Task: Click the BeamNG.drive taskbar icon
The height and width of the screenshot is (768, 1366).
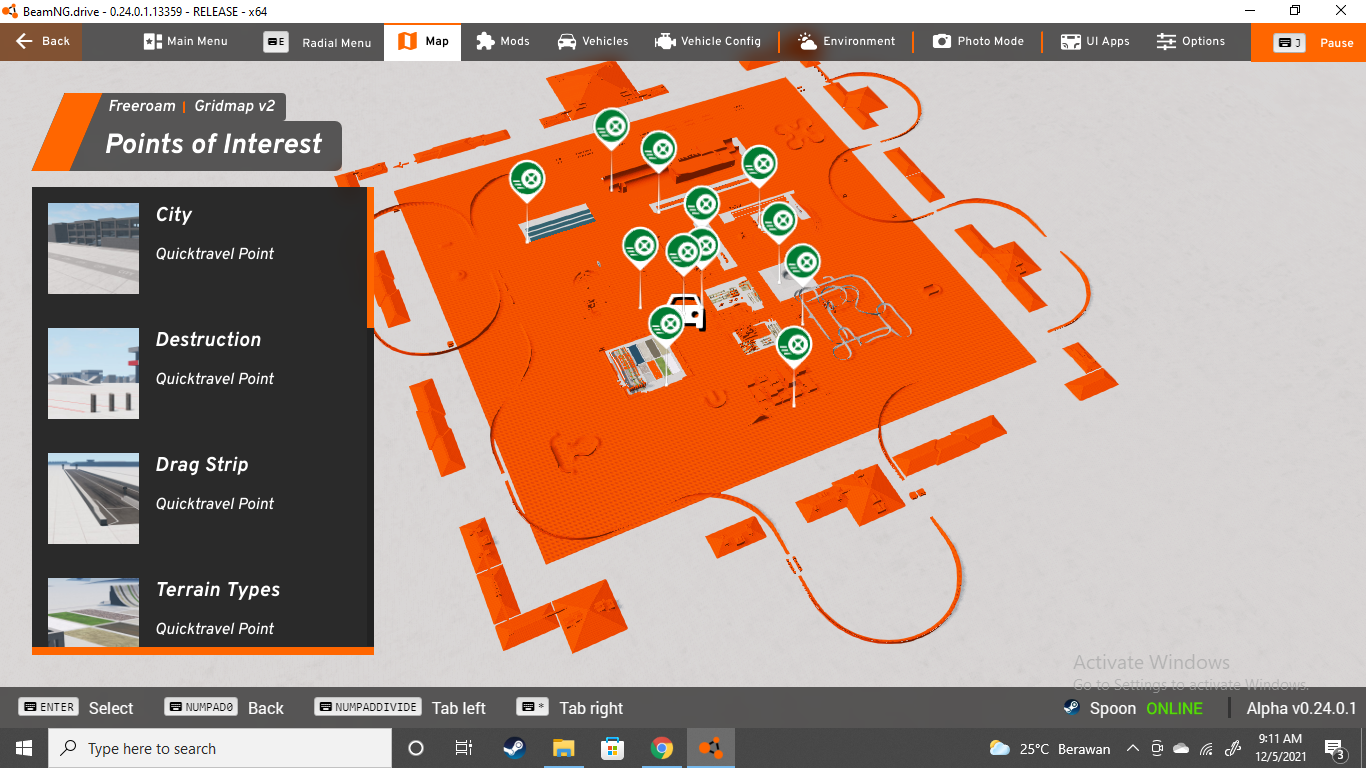Action: tap(710, 748)
